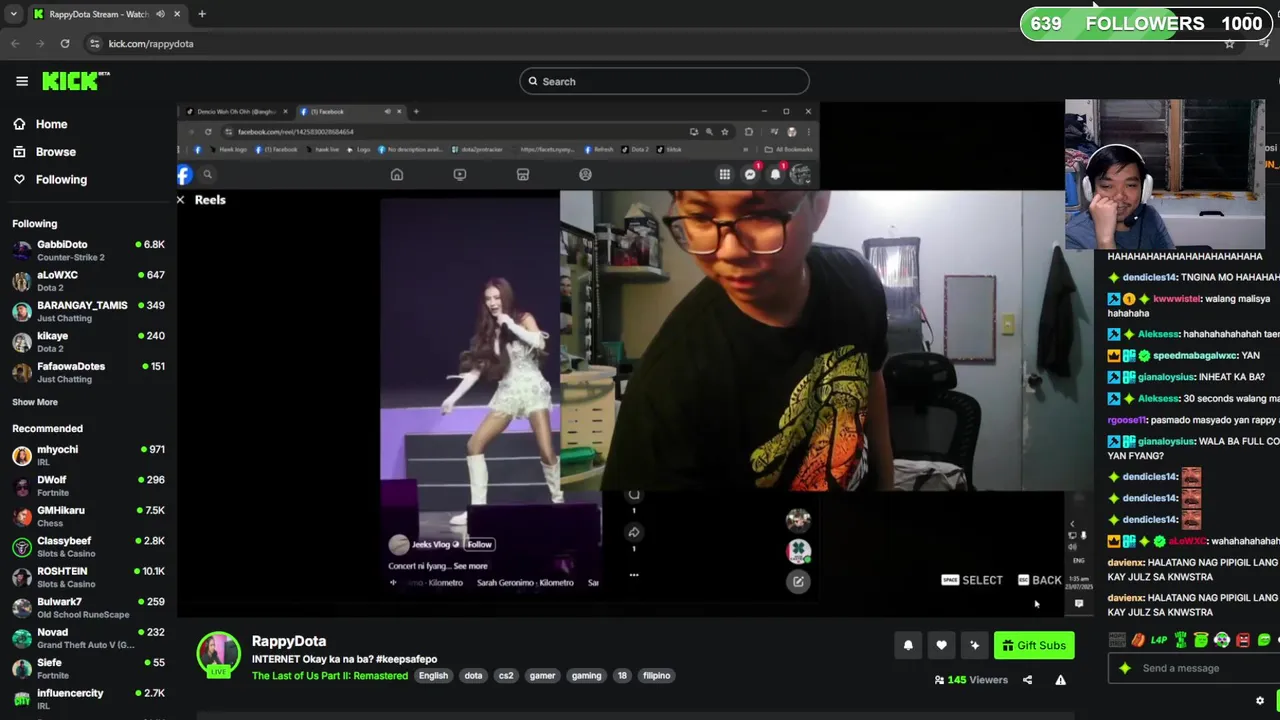The height and width of the screenshot is (720, 1280).
Task: Expand See more on reel caption
Action: click(471, 566)
